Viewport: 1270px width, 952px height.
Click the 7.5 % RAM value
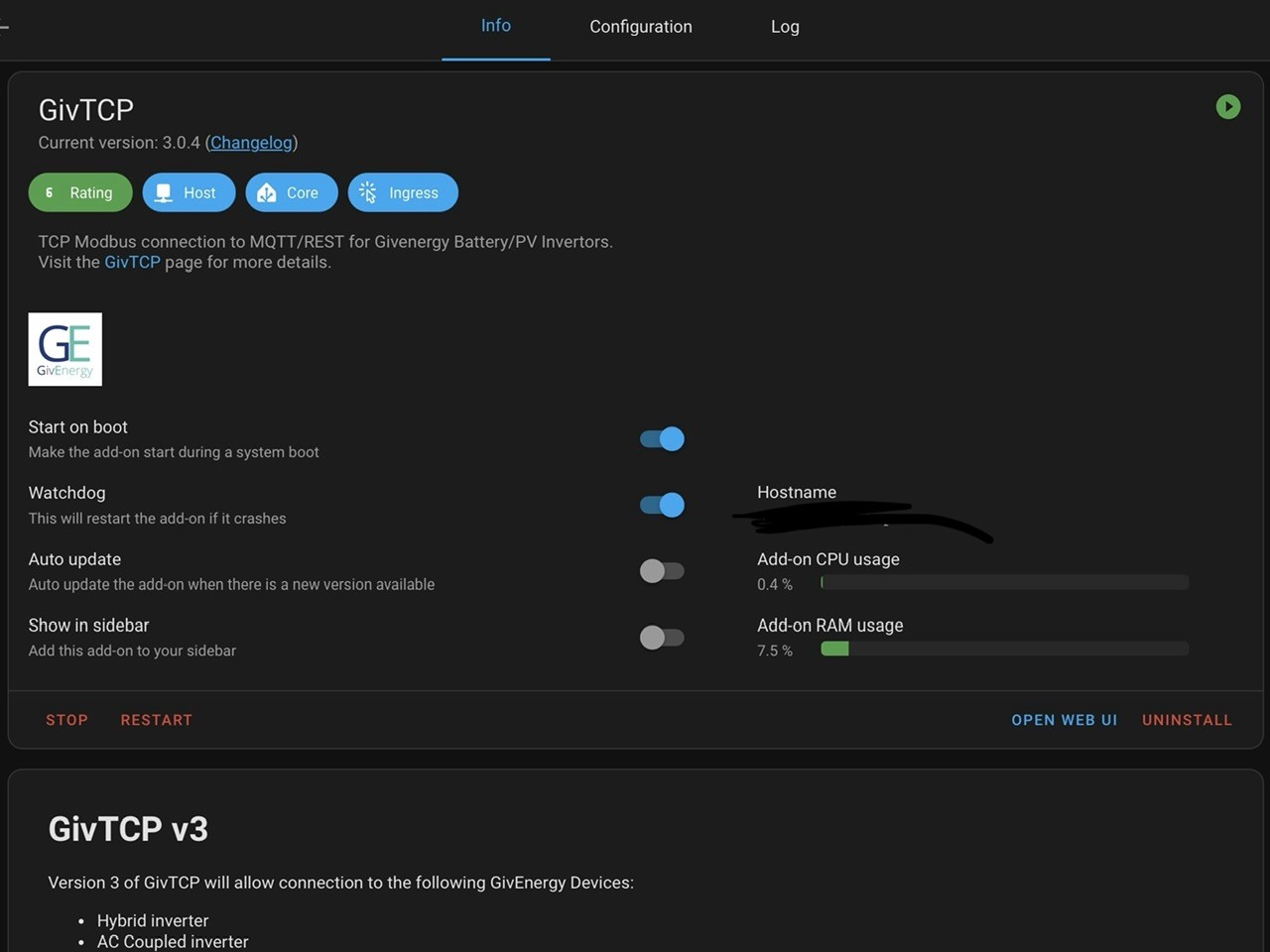775,651
